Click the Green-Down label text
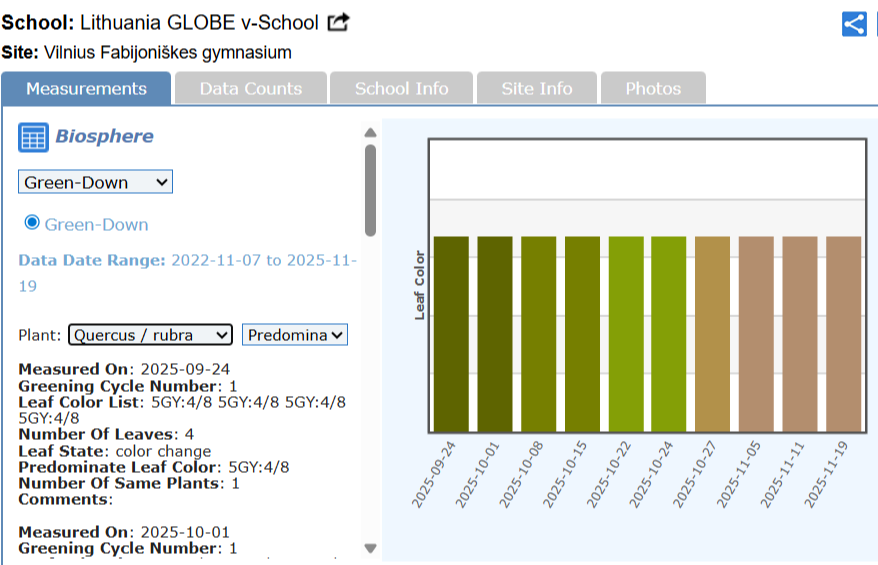878x565 pixels. pos(96,225)
